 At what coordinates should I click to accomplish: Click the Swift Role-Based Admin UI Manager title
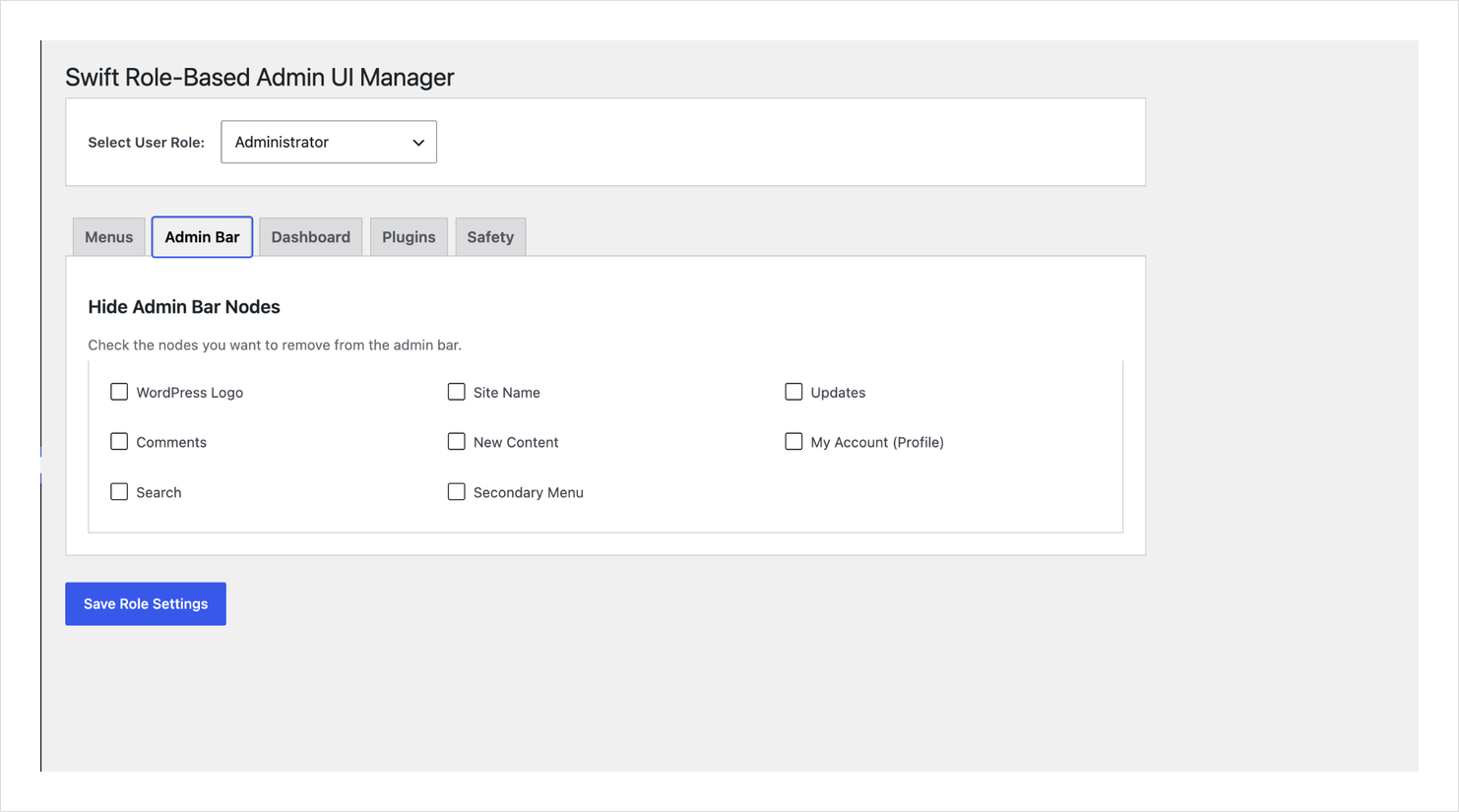coord(259,77)
